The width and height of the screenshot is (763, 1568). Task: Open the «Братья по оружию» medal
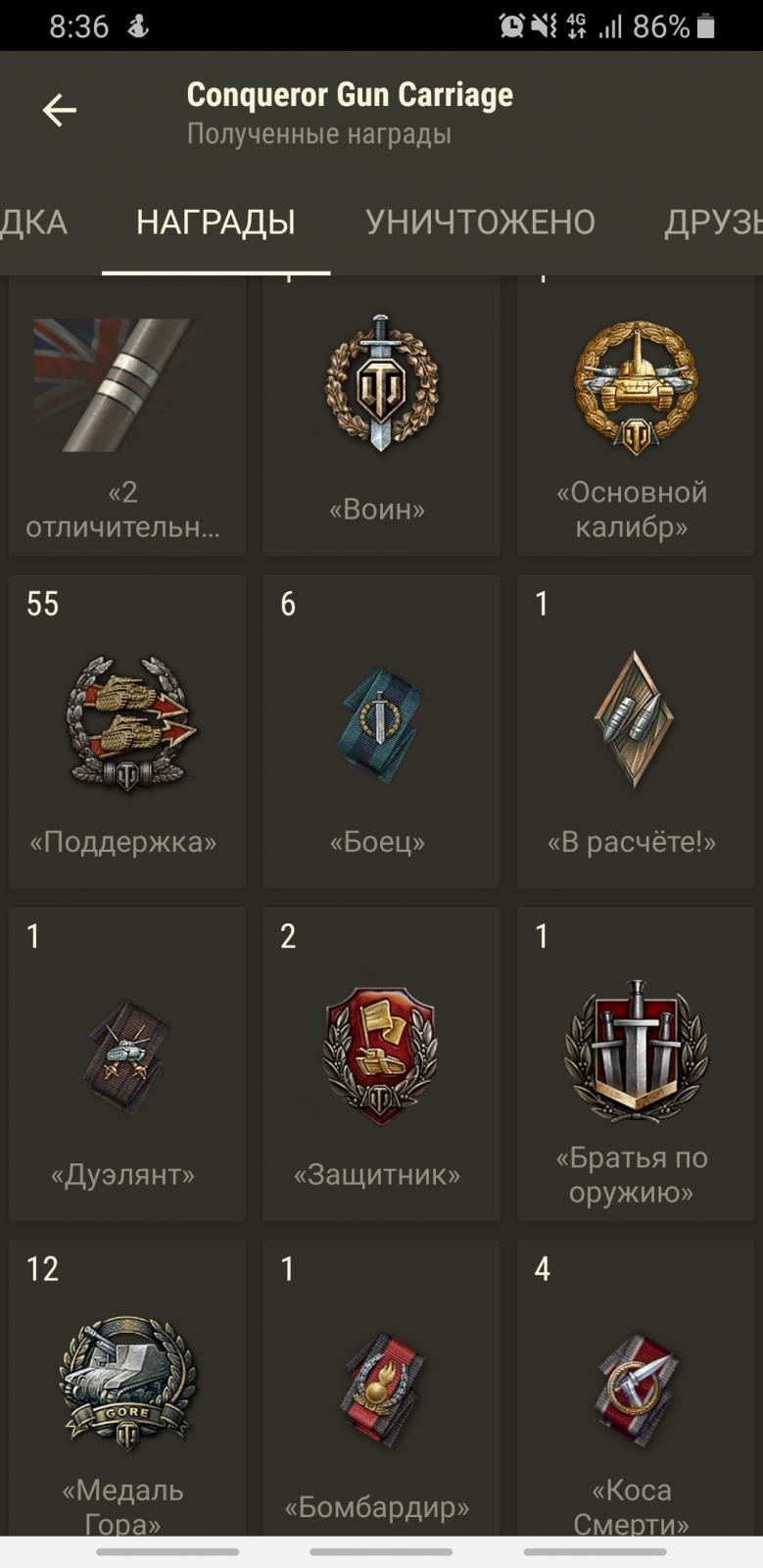pyautogui.click(x=636, y=1051)
